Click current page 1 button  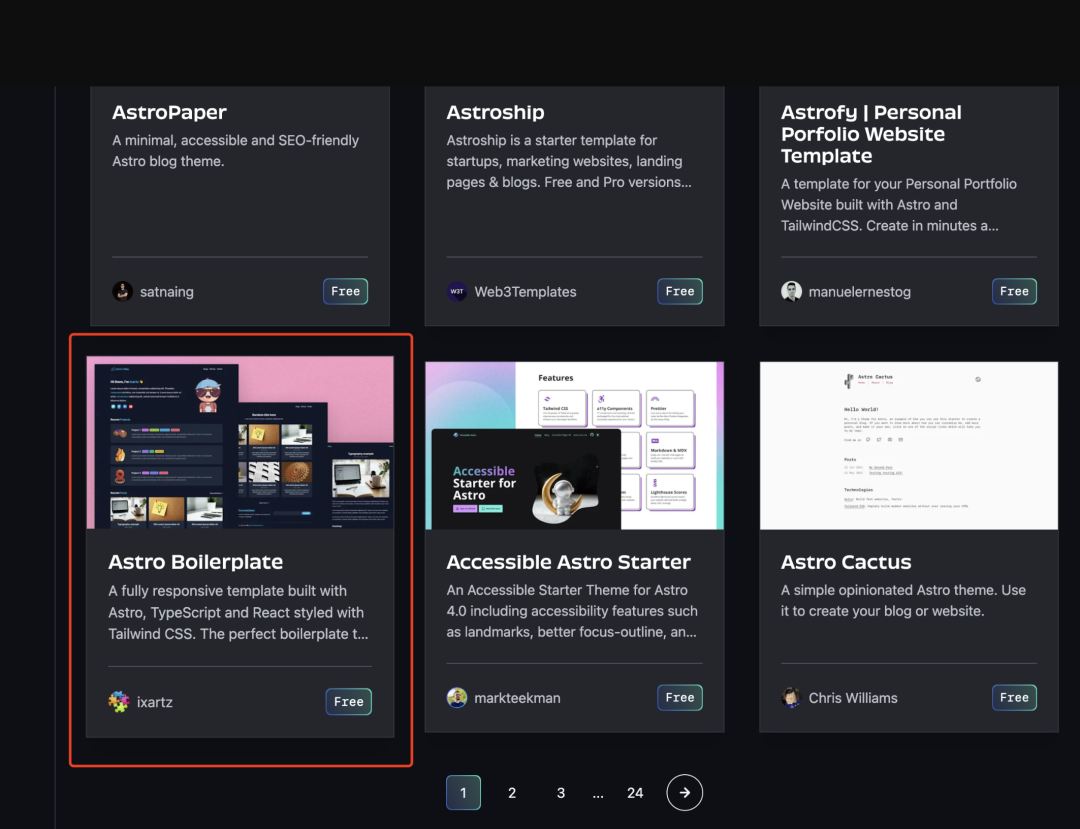point(463,793)
